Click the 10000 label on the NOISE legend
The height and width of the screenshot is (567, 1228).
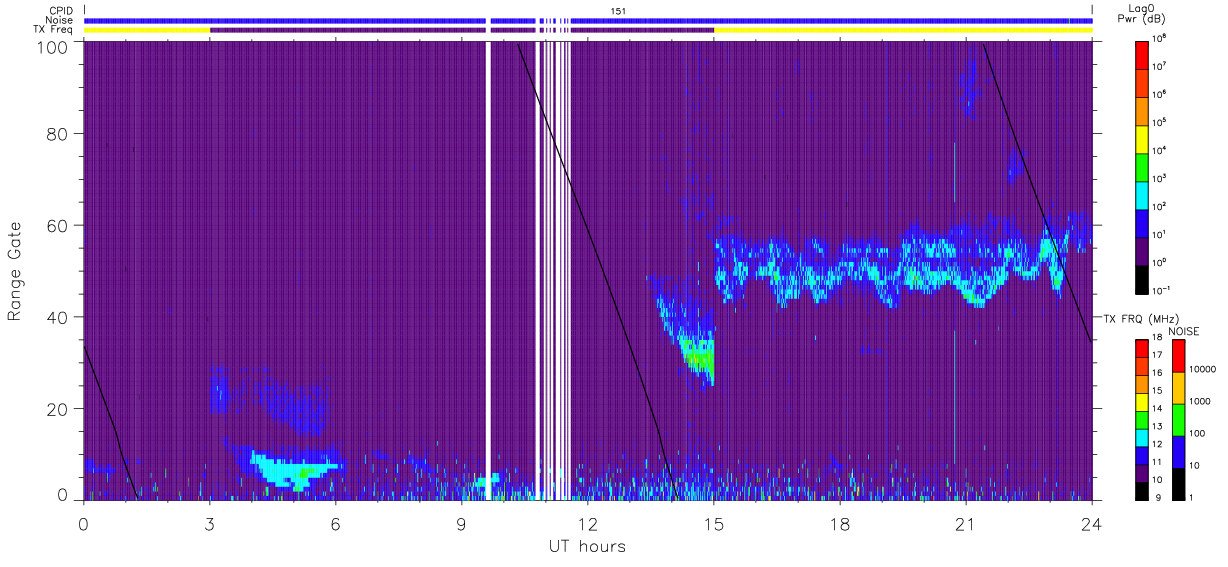1201,370
